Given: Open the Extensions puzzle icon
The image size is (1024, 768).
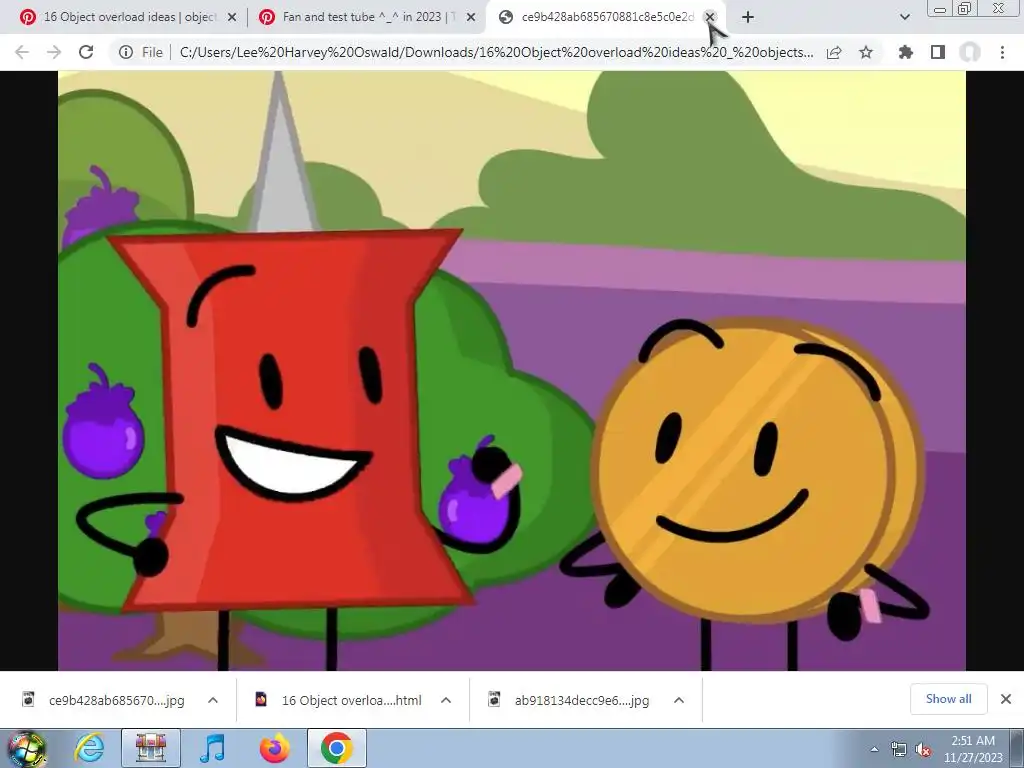Looking at the screenshot, I should pyautogui.click(x=906, y=52).
